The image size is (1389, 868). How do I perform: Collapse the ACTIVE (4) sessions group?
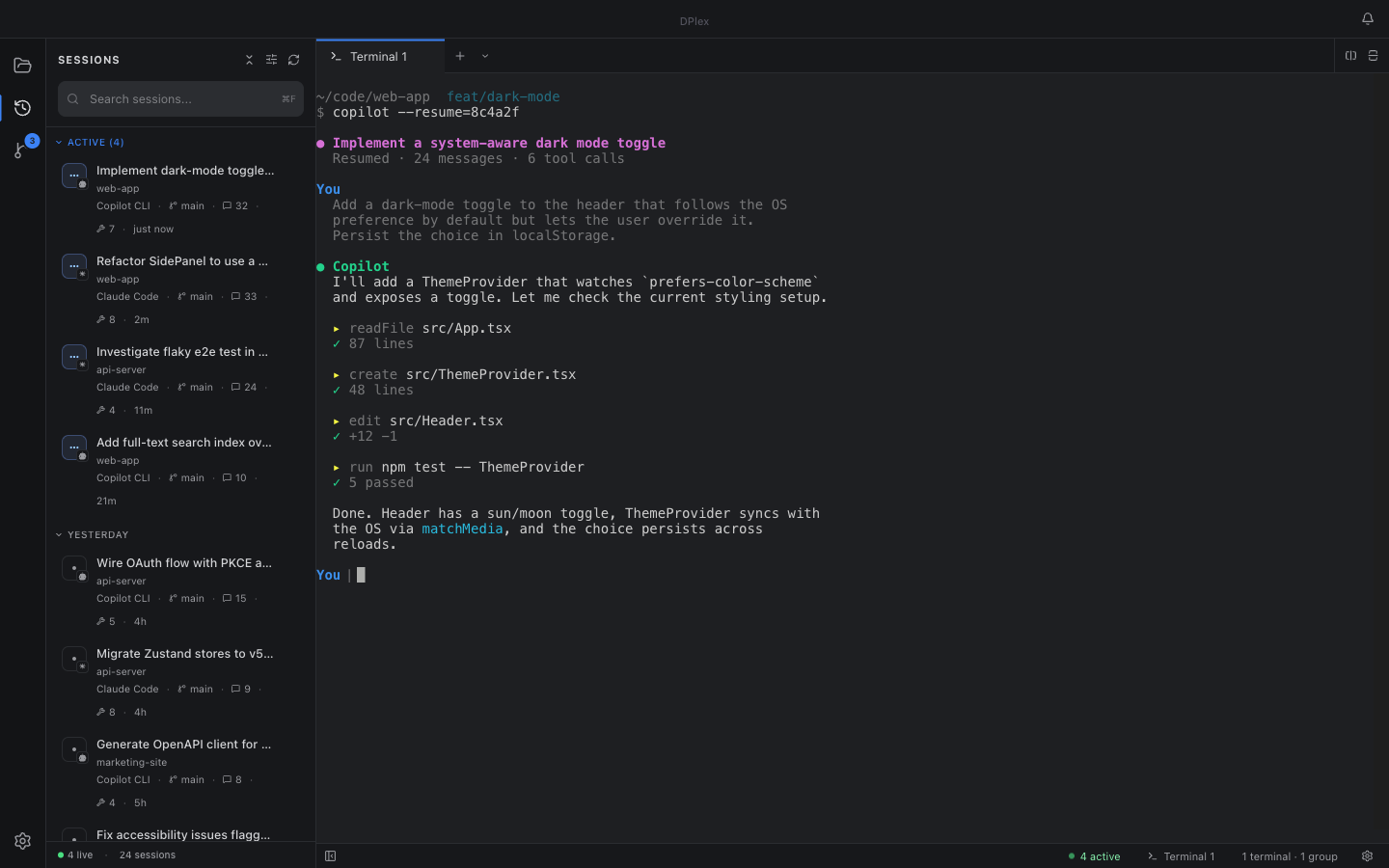90,143
